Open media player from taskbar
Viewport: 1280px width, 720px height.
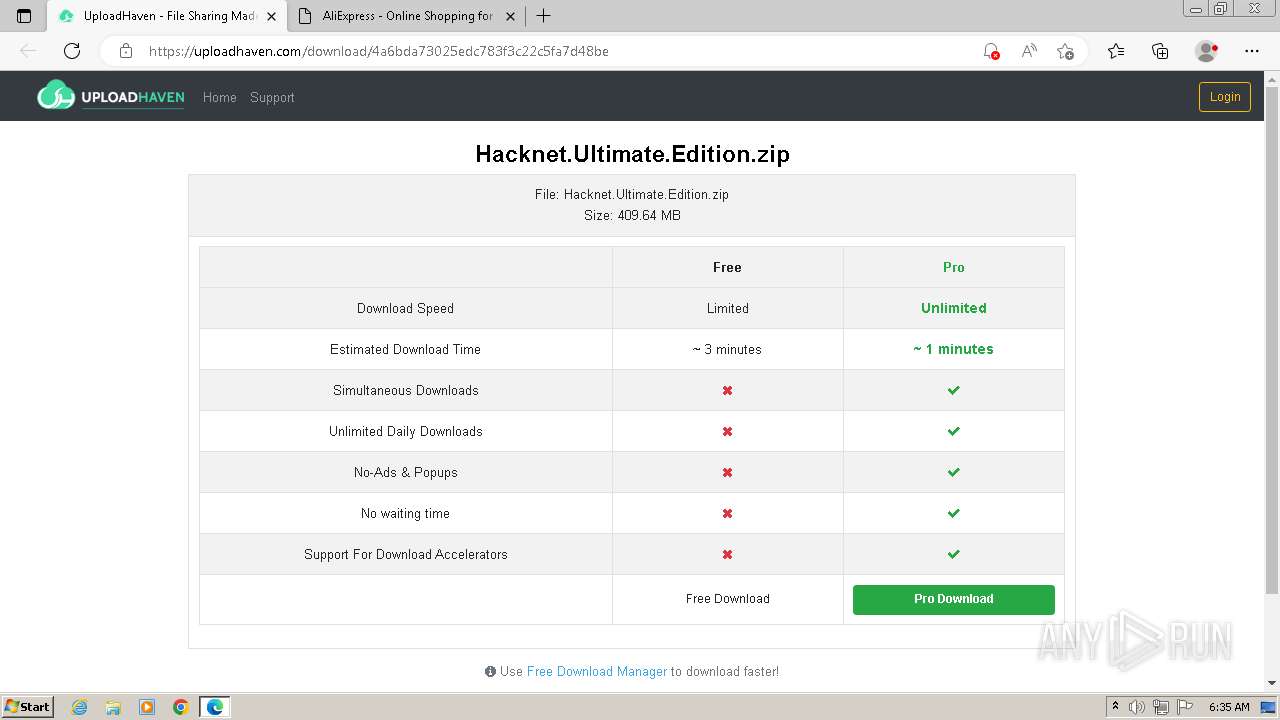[x=147, y=707]
